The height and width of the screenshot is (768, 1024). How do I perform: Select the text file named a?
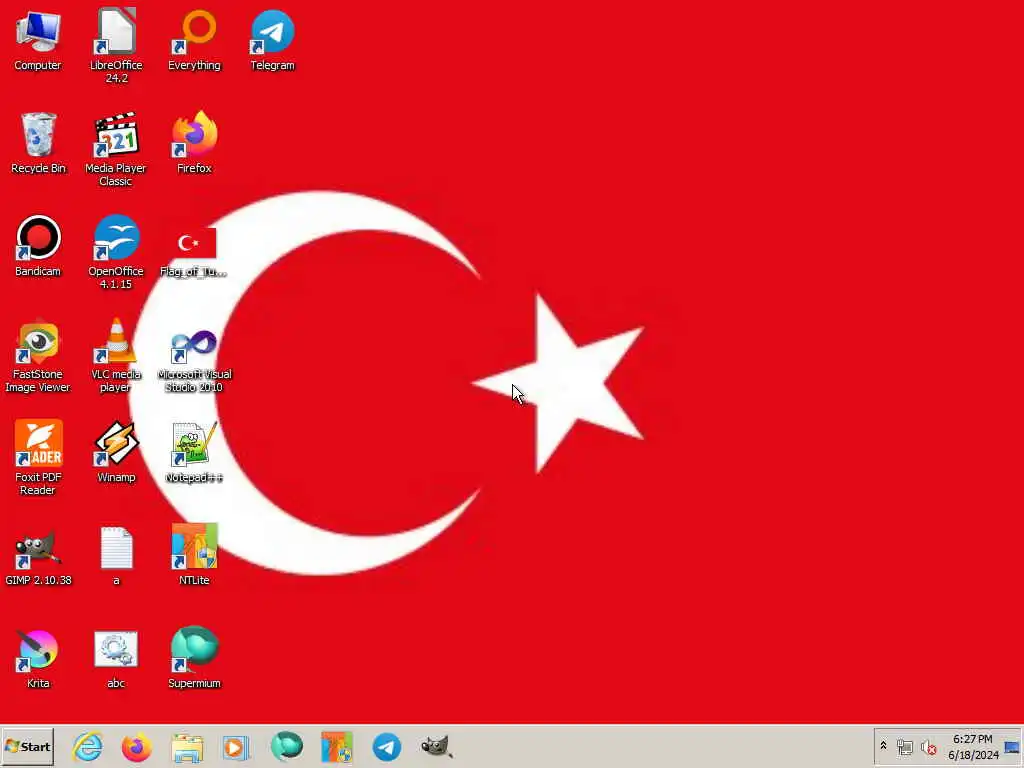116,556
